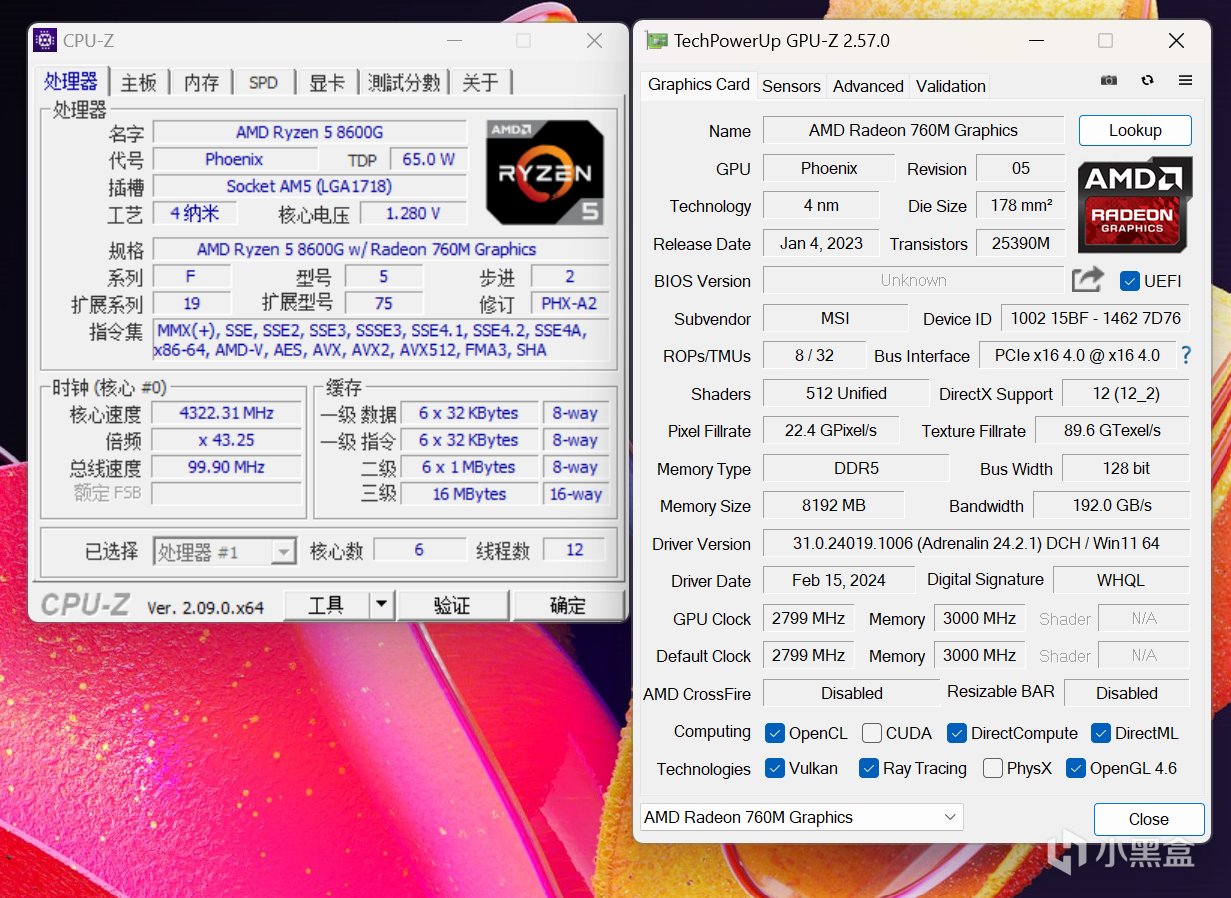1231x898 pixels.
Task: Close the CPU-Z window
Action: [x=594, y=40]
